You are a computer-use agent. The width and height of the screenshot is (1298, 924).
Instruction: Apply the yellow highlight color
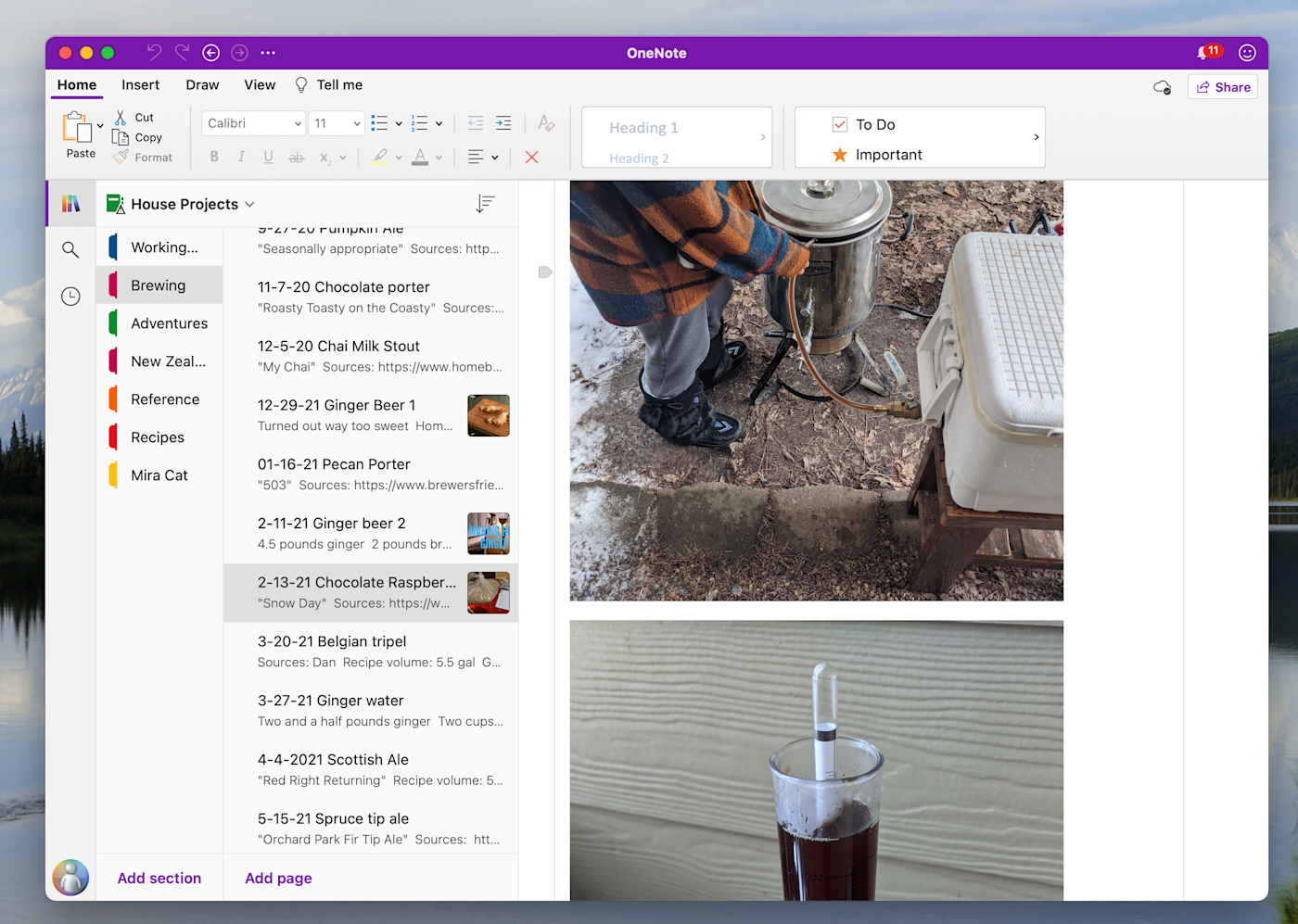[x=380, y=158]
